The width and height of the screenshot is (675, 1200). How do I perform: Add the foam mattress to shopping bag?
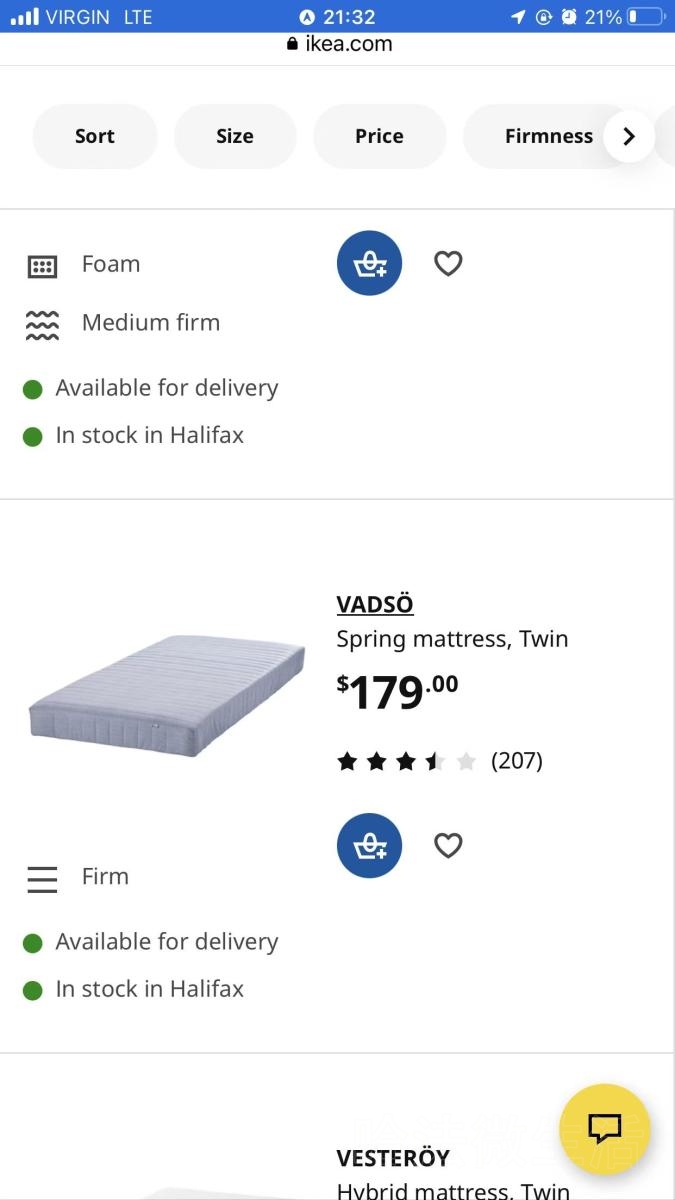369,263
